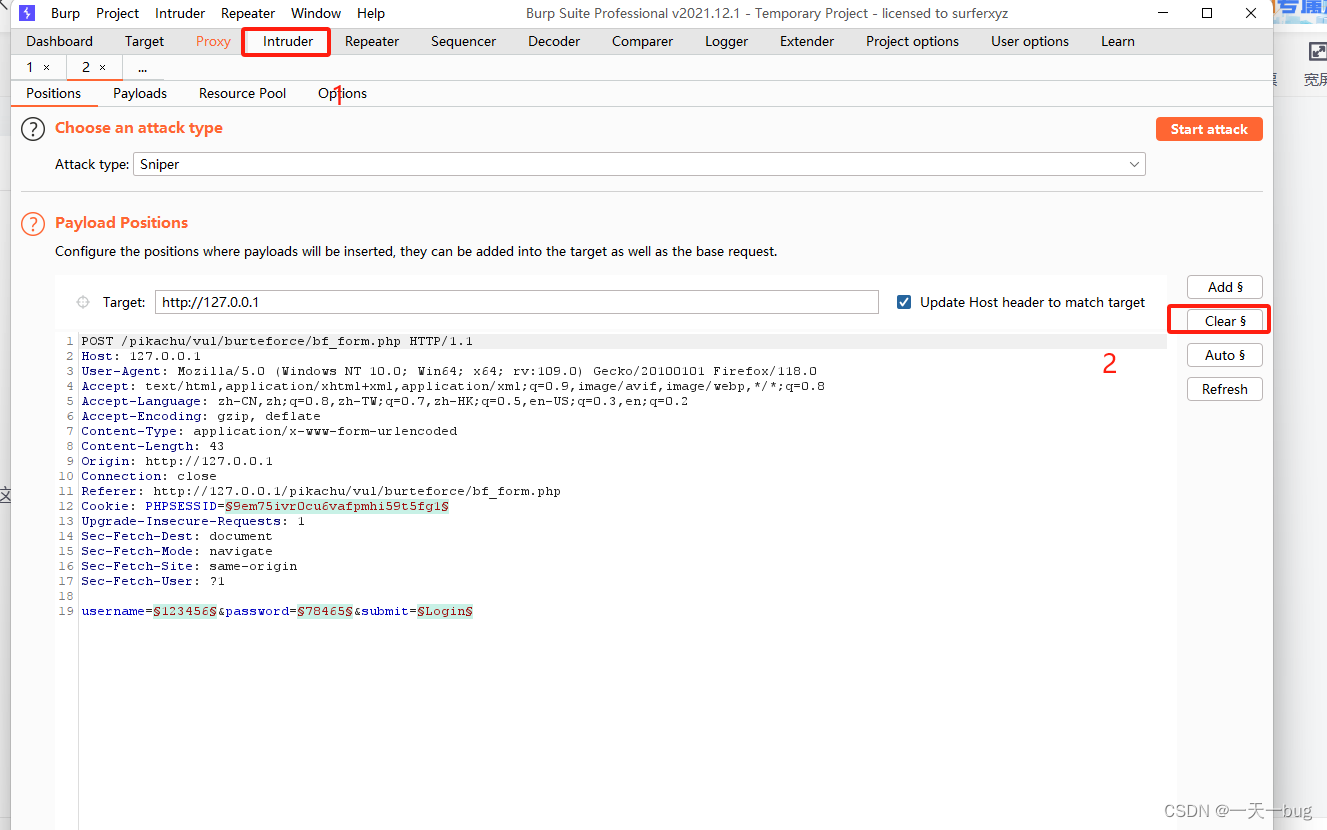The image size is (1327, 830).
Task: Open help icon beside Payload Positions
Action: 33,224
